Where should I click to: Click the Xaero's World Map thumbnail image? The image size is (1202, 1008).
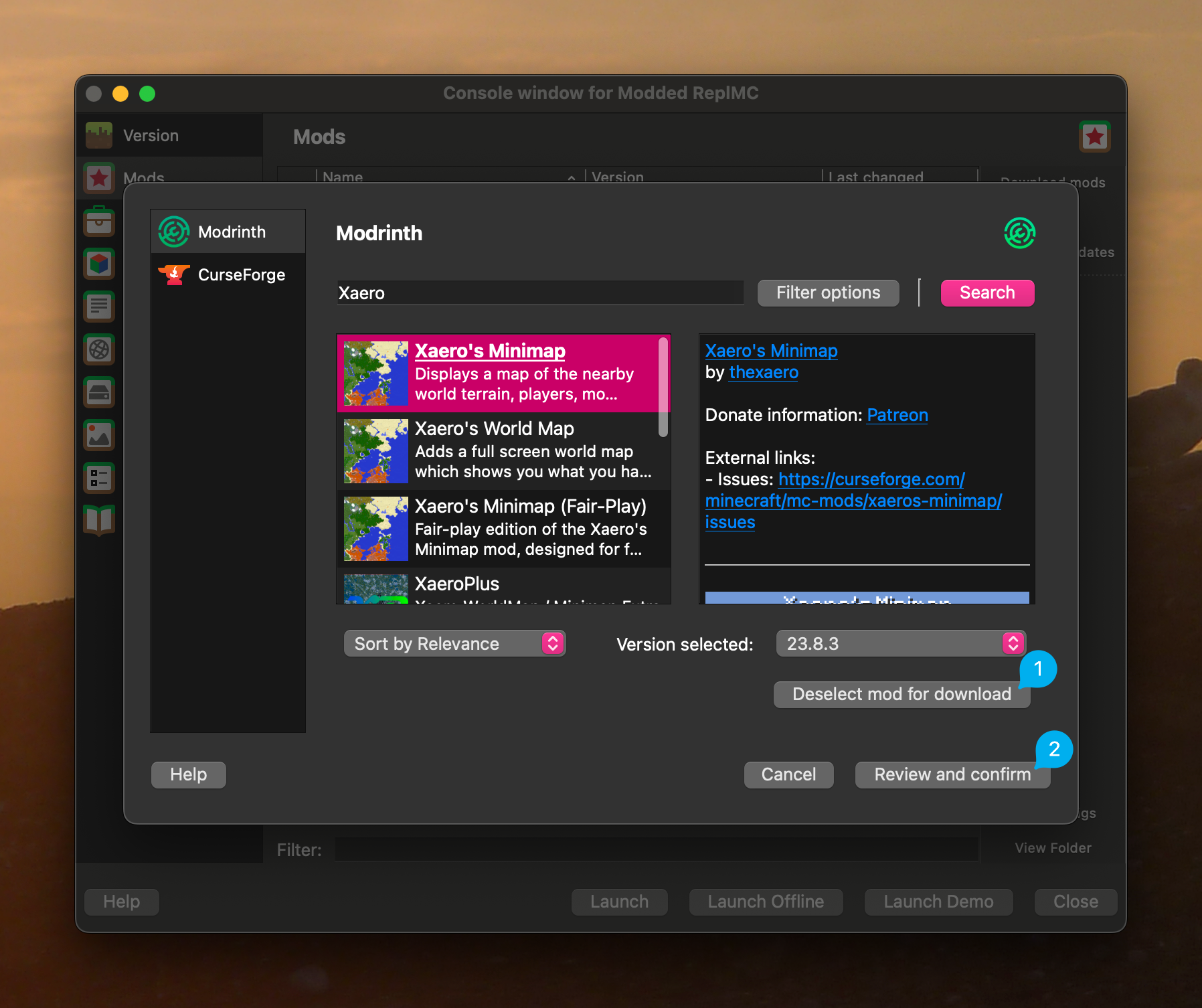click(376, 451)
